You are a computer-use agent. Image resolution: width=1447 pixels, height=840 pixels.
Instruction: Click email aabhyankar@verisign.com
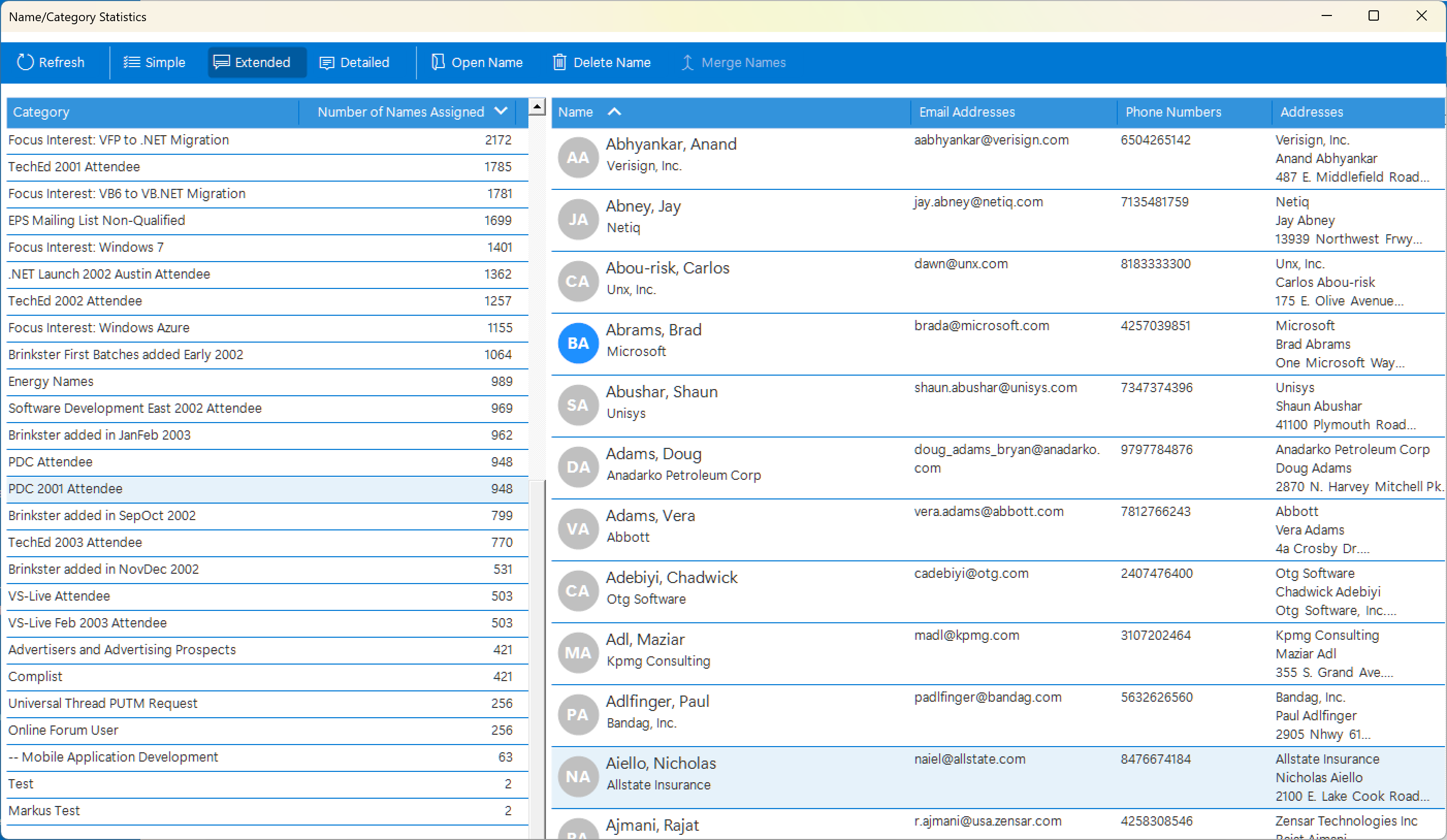tap(992, 140)
